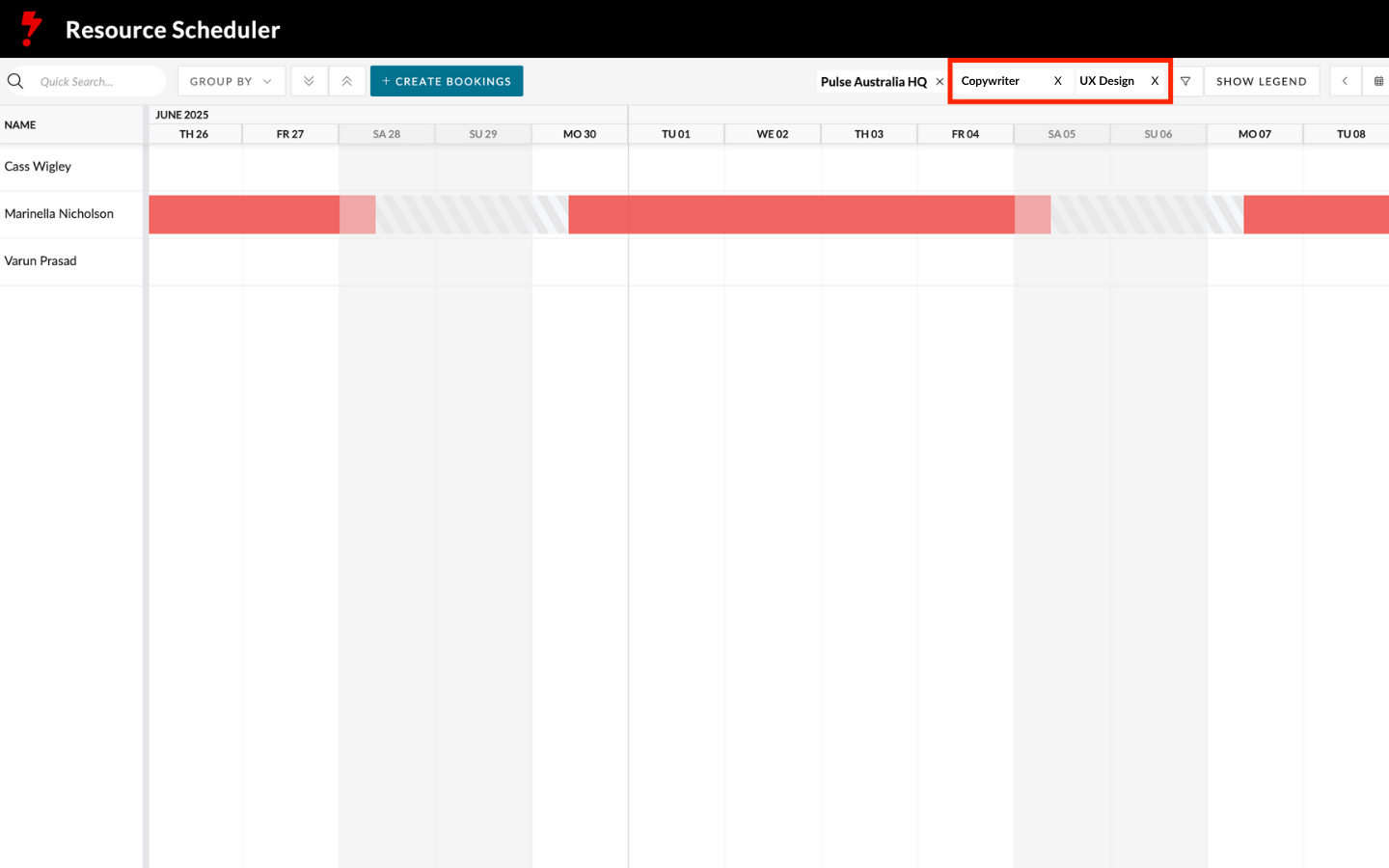The width and height of the screenshot is (1389, 868).
Task: Click the MO 30 date column header
Action: [x=580, y=134]
